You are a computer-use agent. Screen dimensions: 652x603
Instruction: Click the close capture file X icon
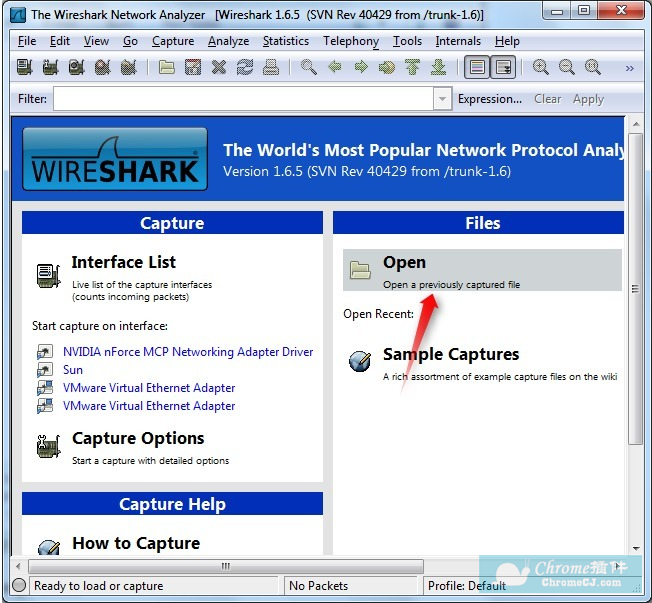coord(219,67)
